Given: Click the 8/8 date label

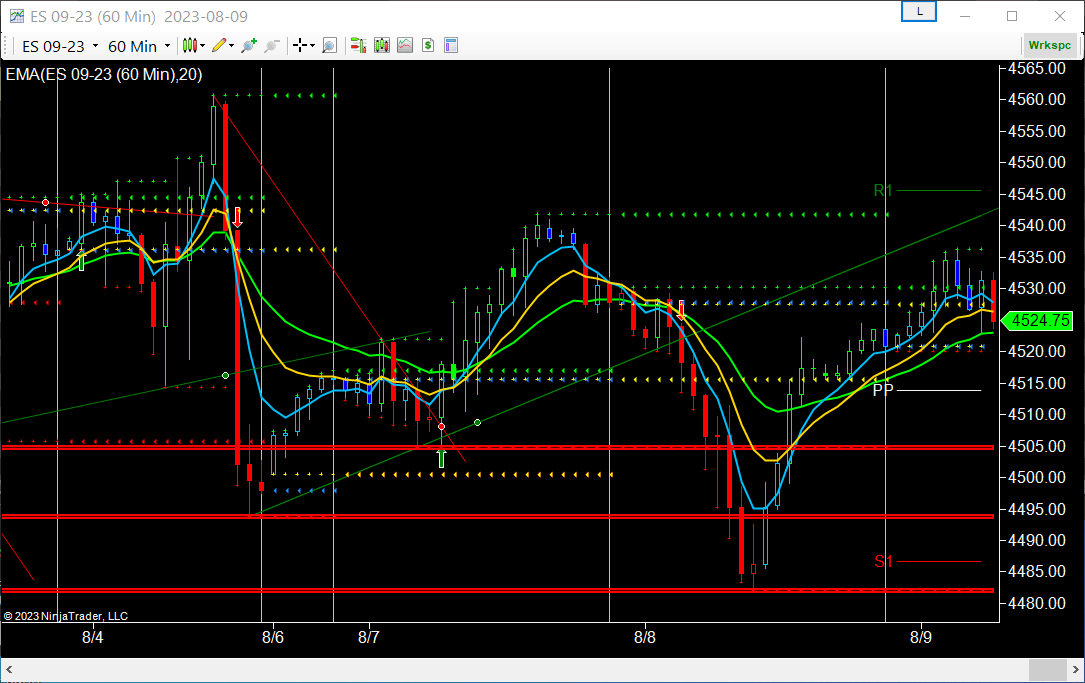Looking at the screenshot, I should pos(645,637).
